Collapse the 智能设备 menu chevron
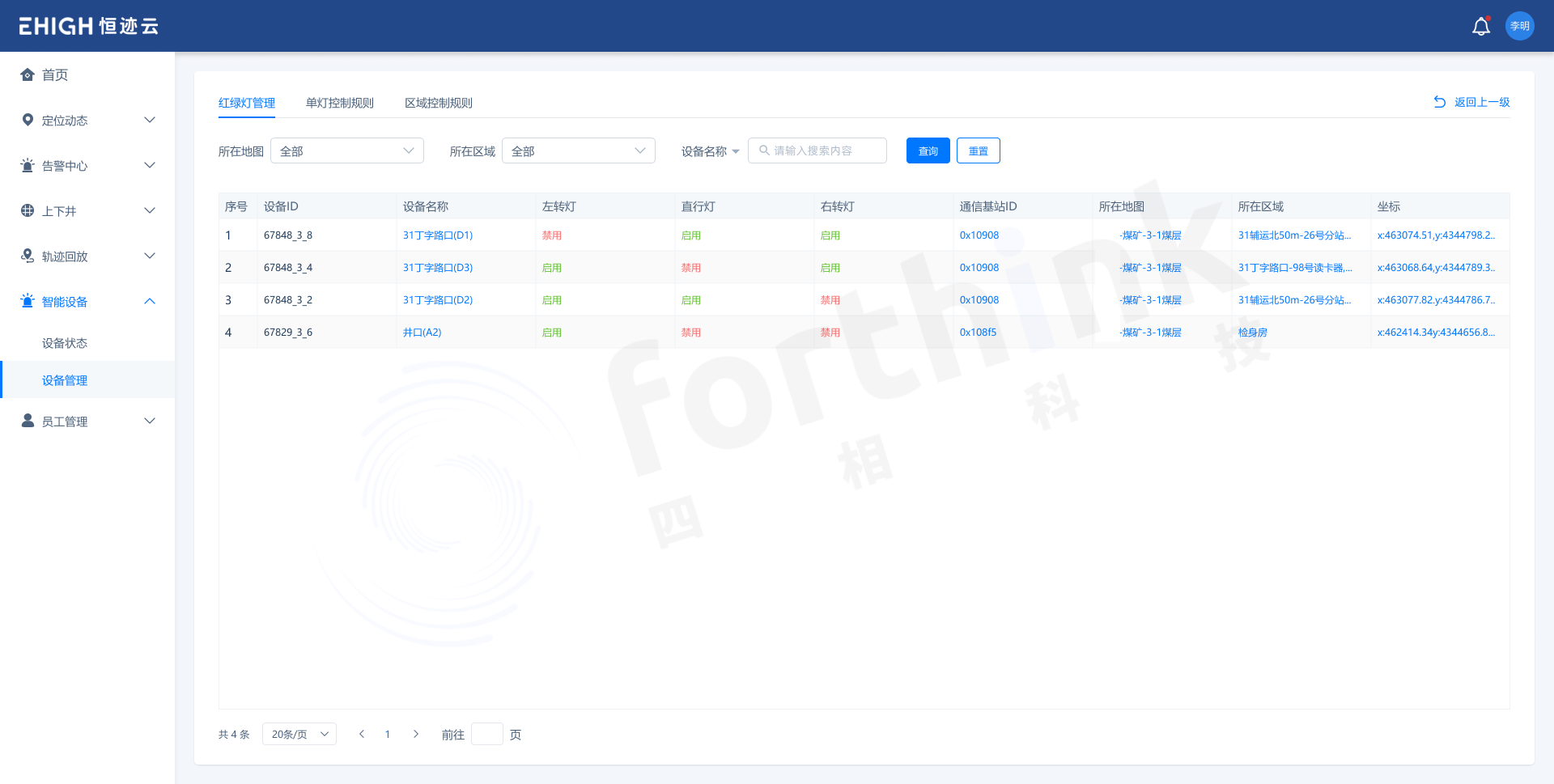 pyautogui.click(x=150, y=302)
